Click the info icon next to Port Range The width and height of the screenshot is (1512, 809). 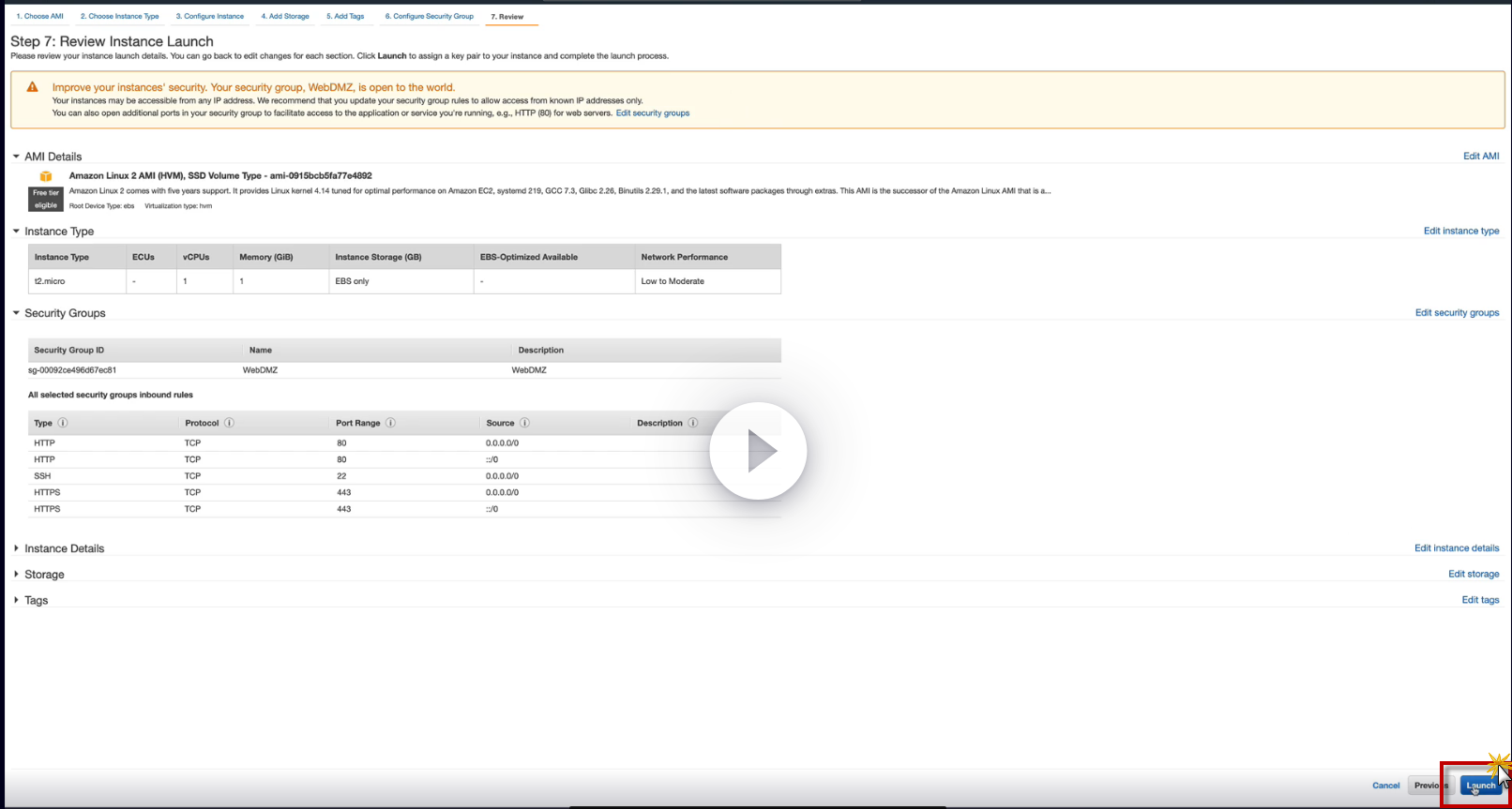tap(391, 423)
